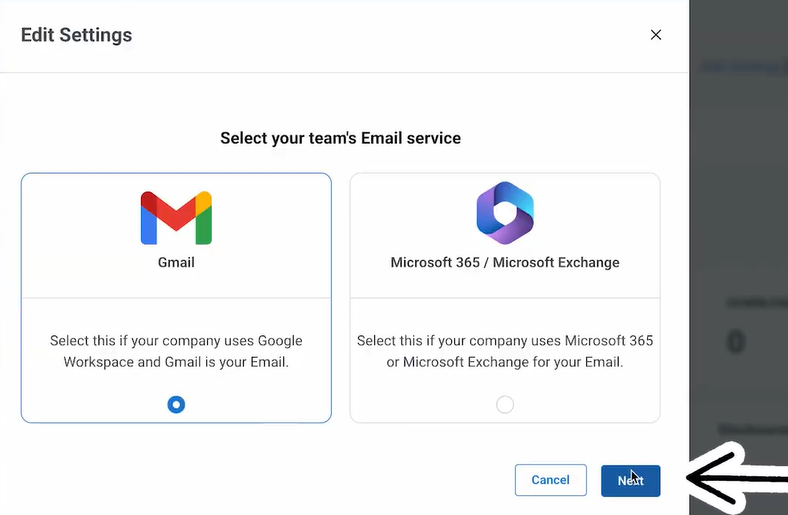Click the Next button
This screenshot has height=515, width=788.
coord(630,480)
